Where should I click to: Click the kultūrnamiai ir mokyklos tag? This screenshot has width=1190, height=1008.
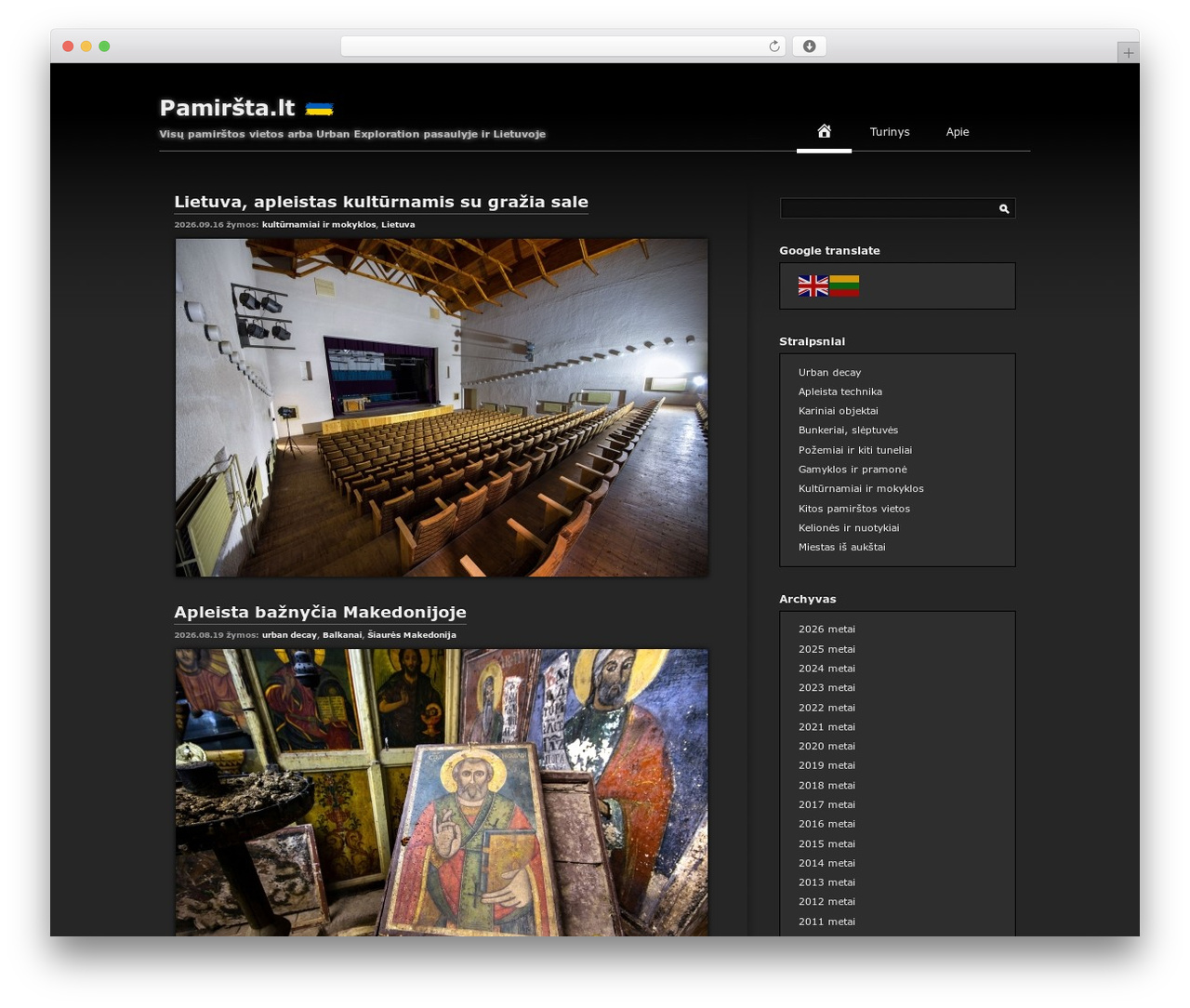[x=319, y=224]
